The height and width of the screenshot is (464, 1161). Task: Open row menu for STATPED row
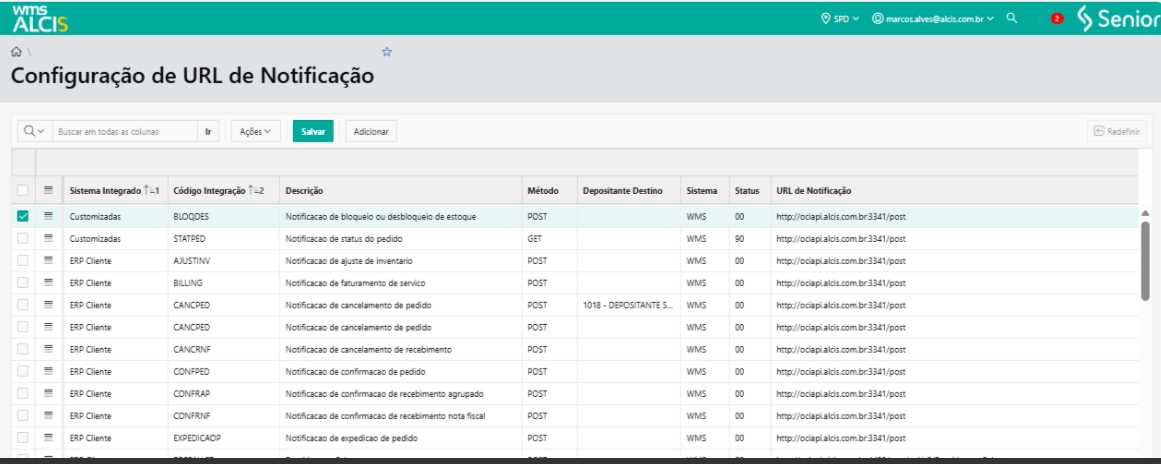tap(49, 238)
